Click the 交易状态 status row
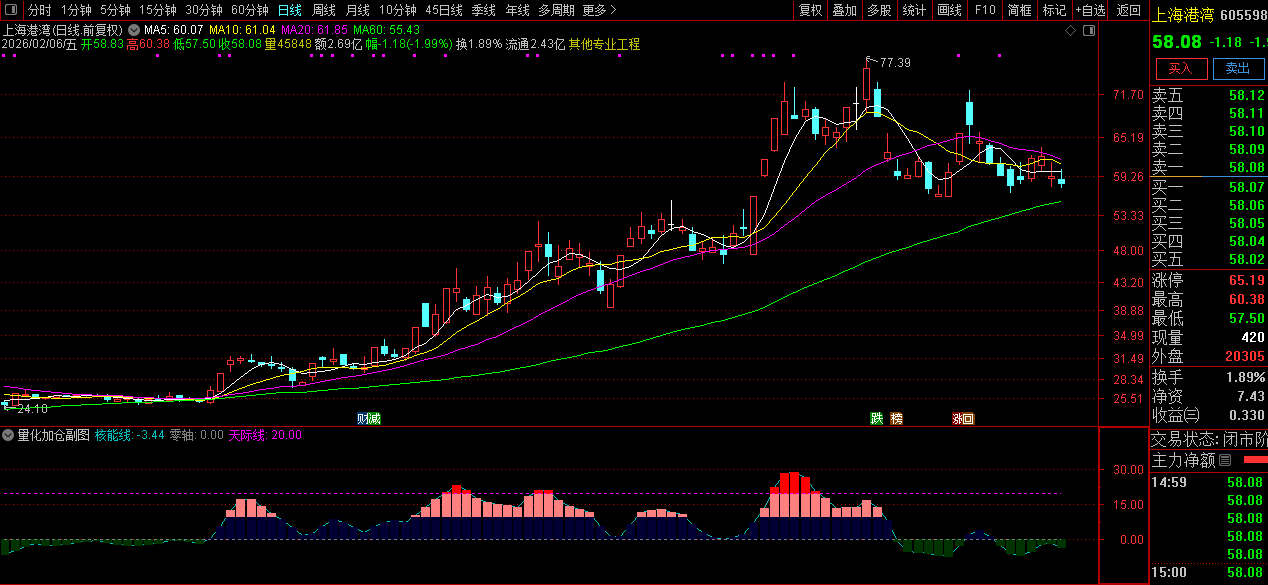This screenshot has height=585, width=1268. (x=1209, y=439)
